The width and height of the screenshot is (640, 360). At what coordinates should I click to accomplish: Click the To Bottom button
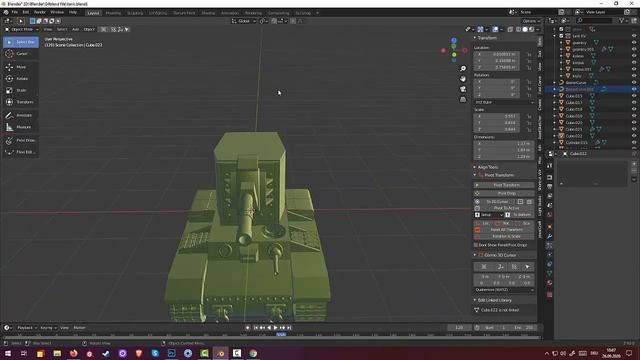520,215
